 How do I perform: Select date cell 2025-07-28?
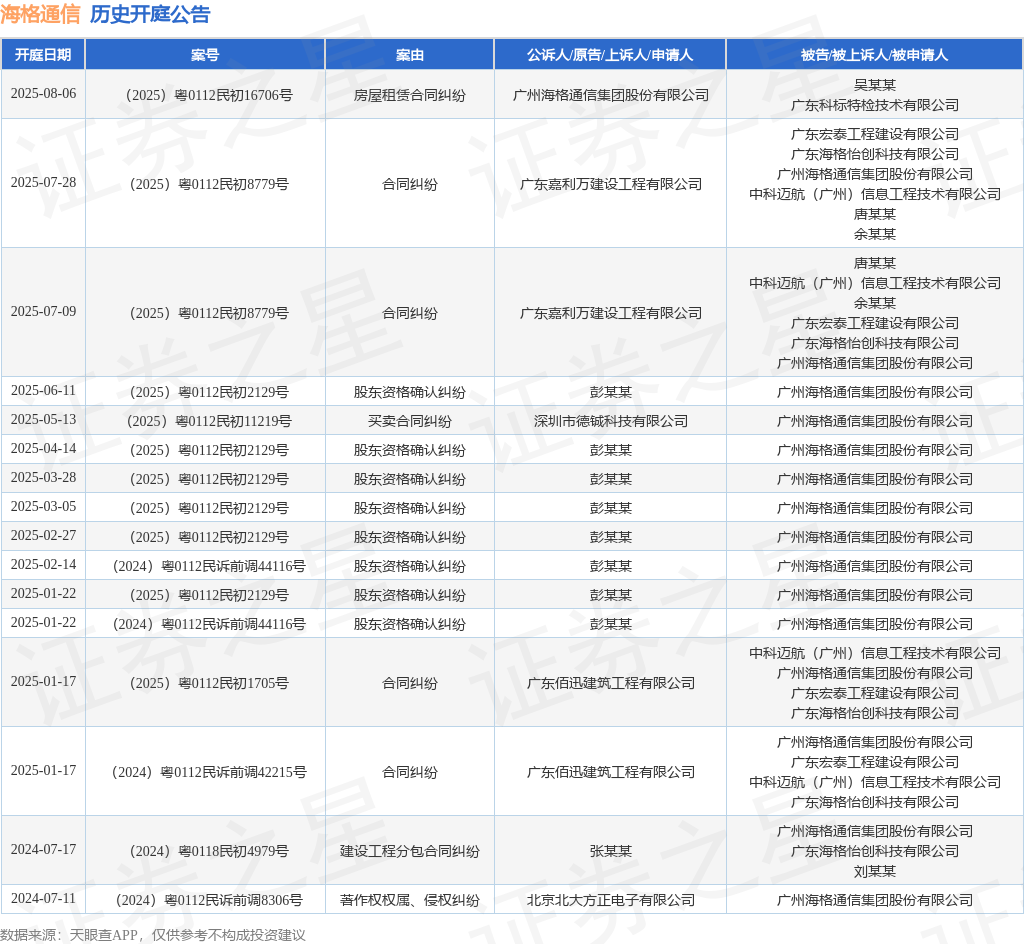tap(43, 182)
